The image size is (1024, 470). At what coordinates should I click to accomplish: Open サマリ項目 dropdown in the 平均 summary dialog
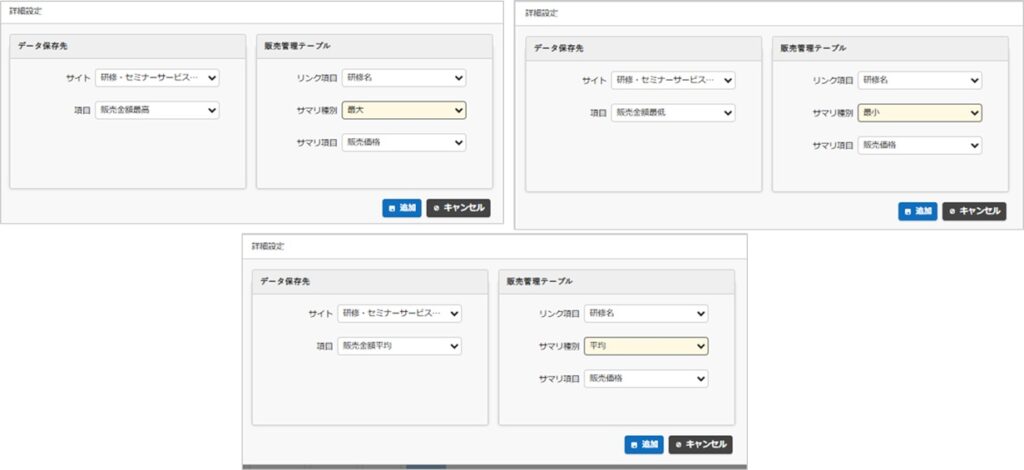[646, 379]
